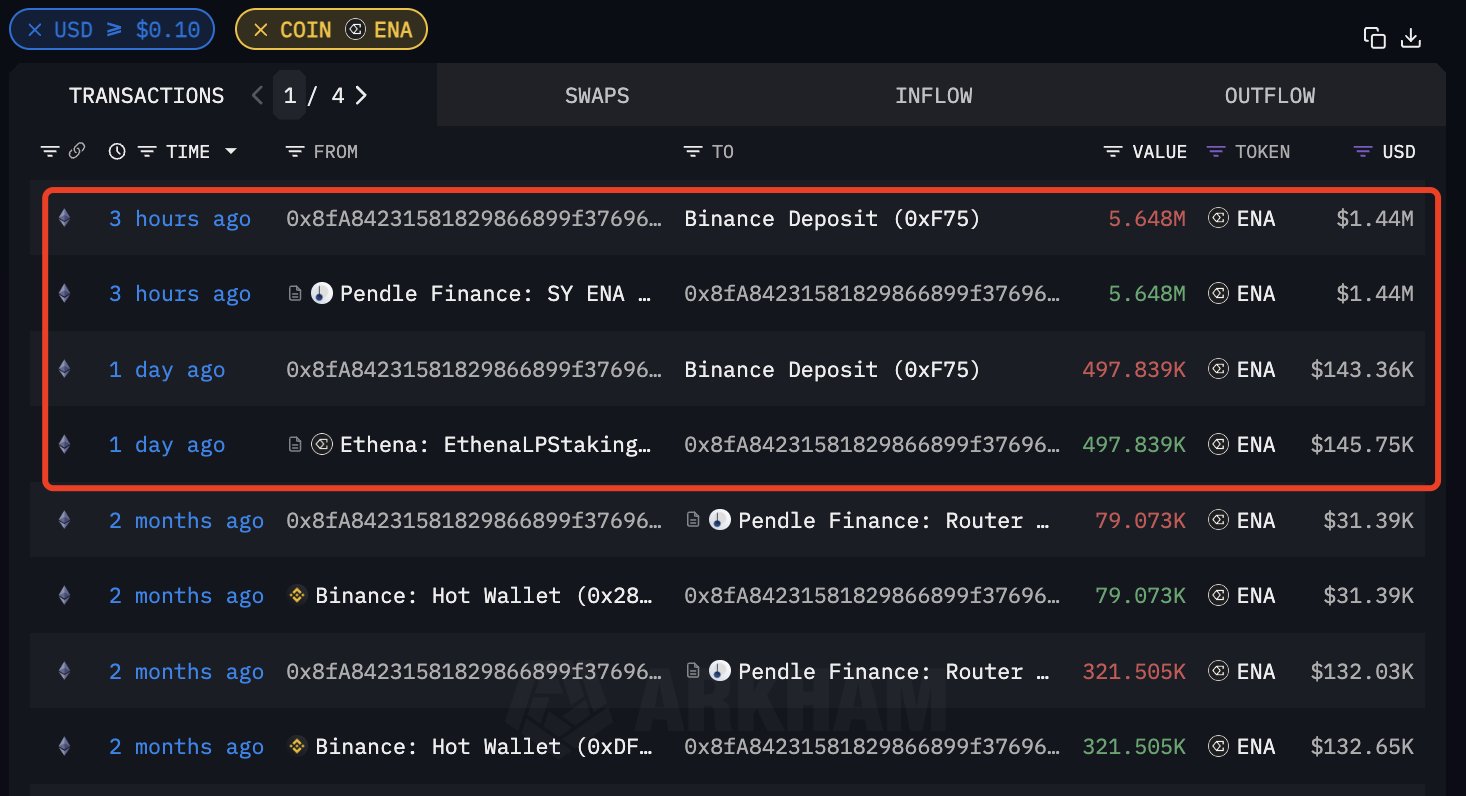Open '2 months ago' link in $132.65K row
Screen dimensions: 1466x796
pos(186,746)
